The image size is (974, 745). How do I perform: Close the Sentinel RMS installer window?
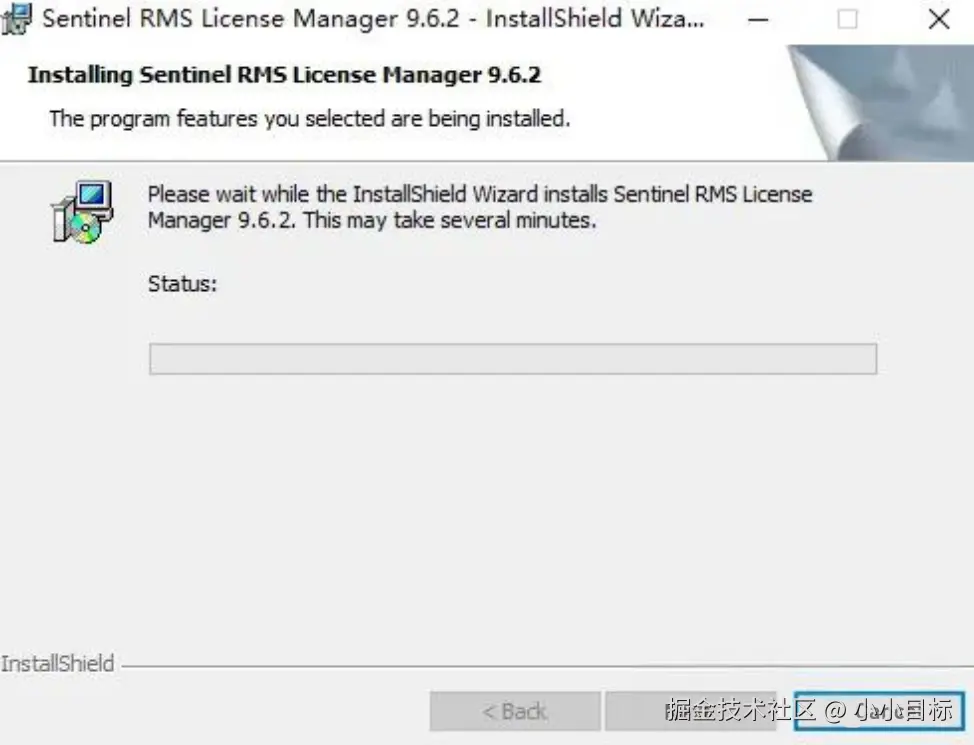coord(939,20)
